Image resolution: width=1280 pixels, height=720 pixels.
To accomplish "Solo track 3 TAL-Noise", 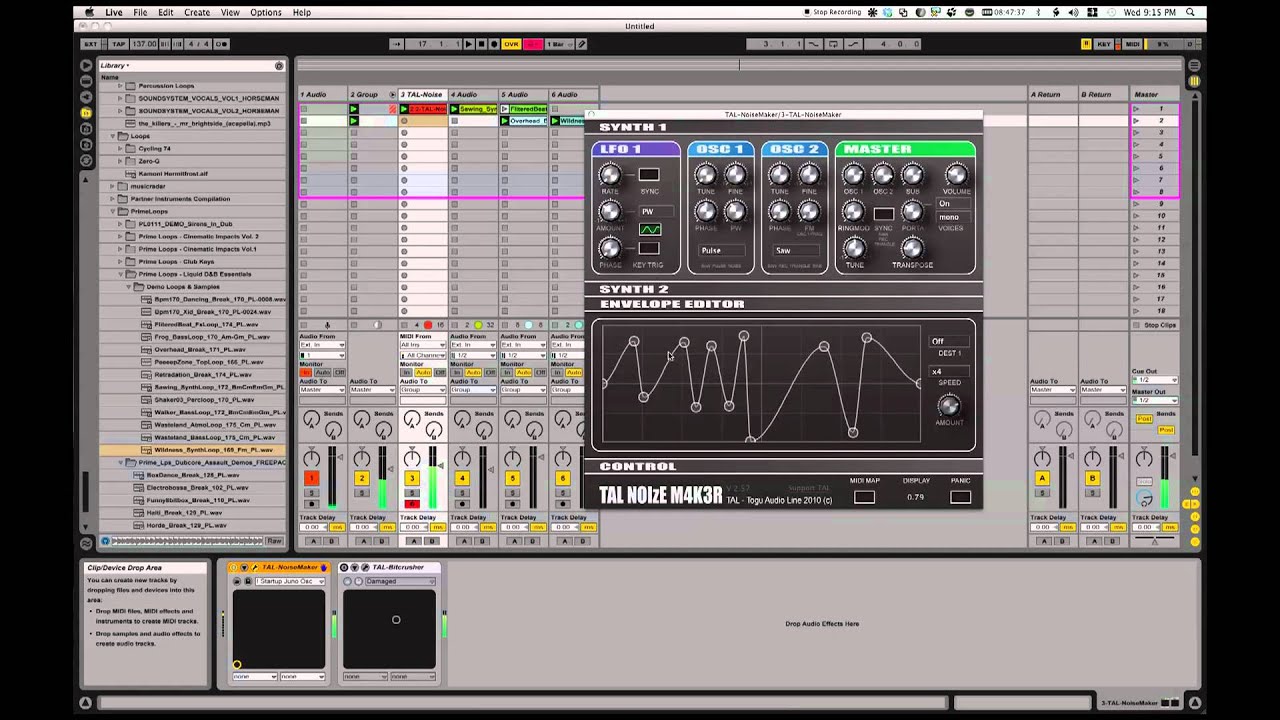I will point(412,493).
